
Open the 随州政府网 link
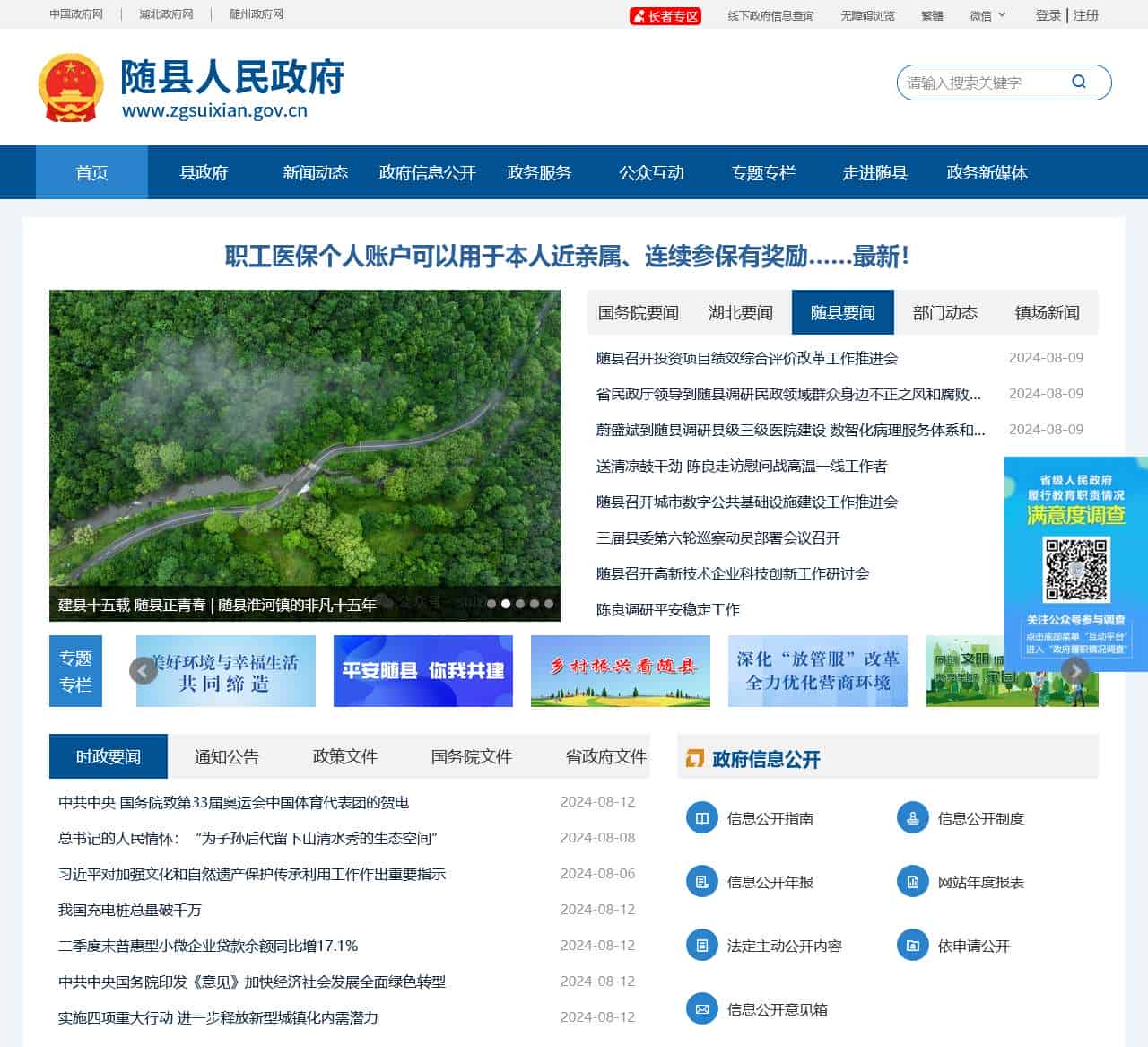pyautogui.click(x=256, y=14)
